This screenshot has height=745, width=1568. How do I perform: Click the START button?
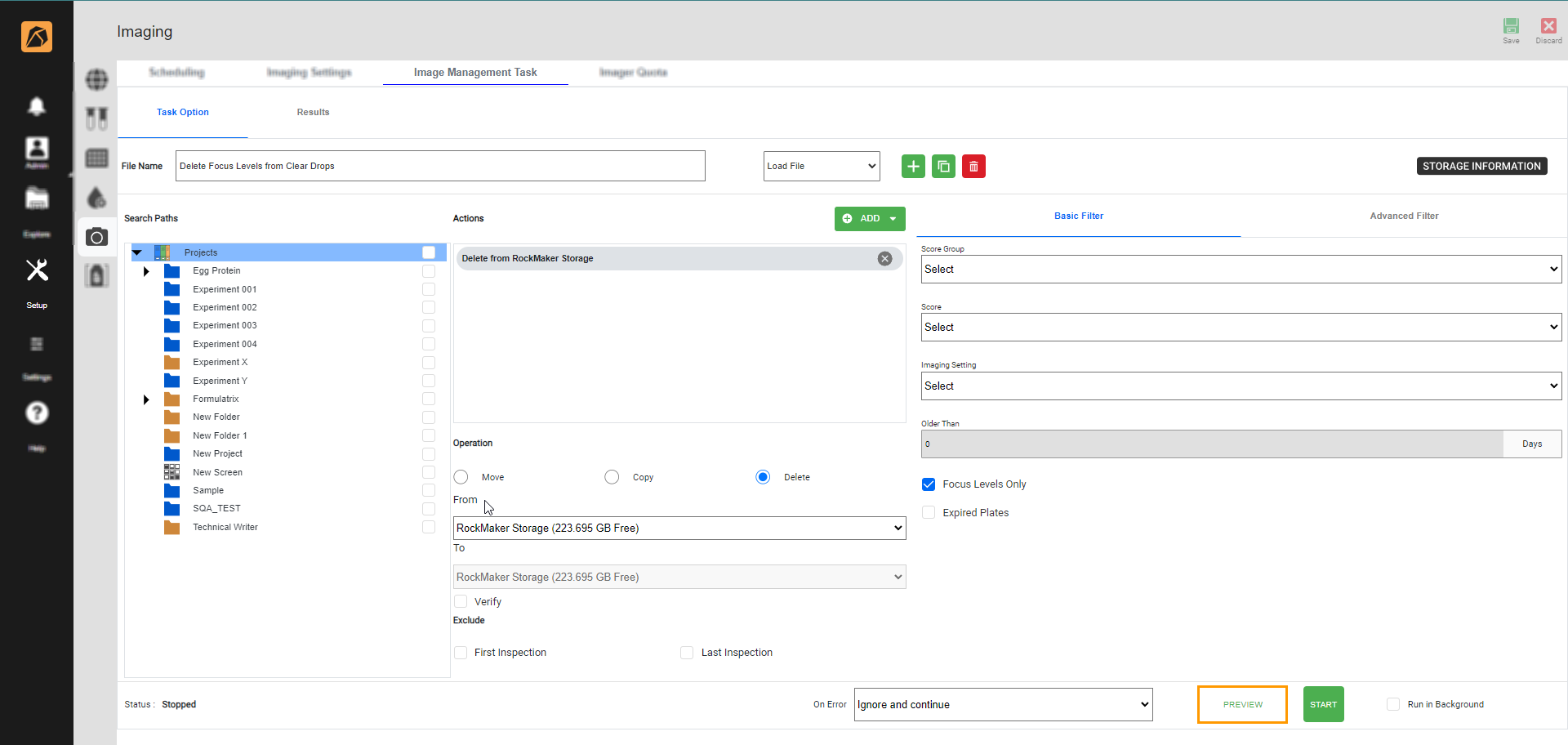coord(1323,704)
